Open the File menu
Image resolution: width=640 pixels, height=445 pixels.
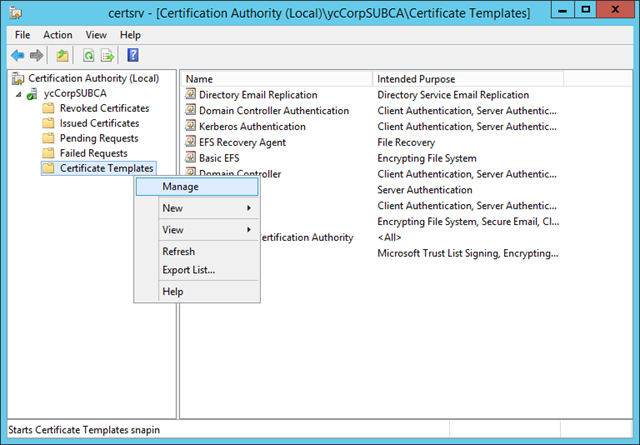click(22, 35)
